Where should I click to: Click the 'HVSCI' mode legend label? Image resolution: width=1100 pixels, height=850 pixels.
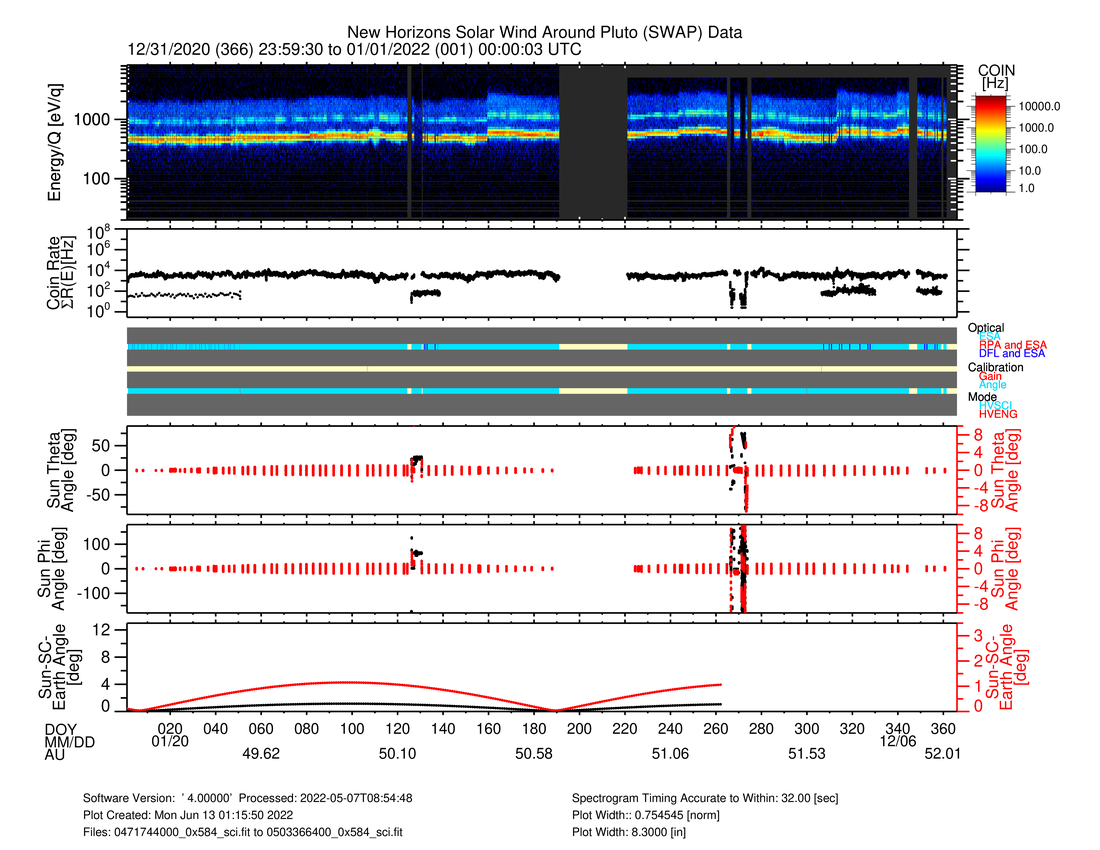994,406
